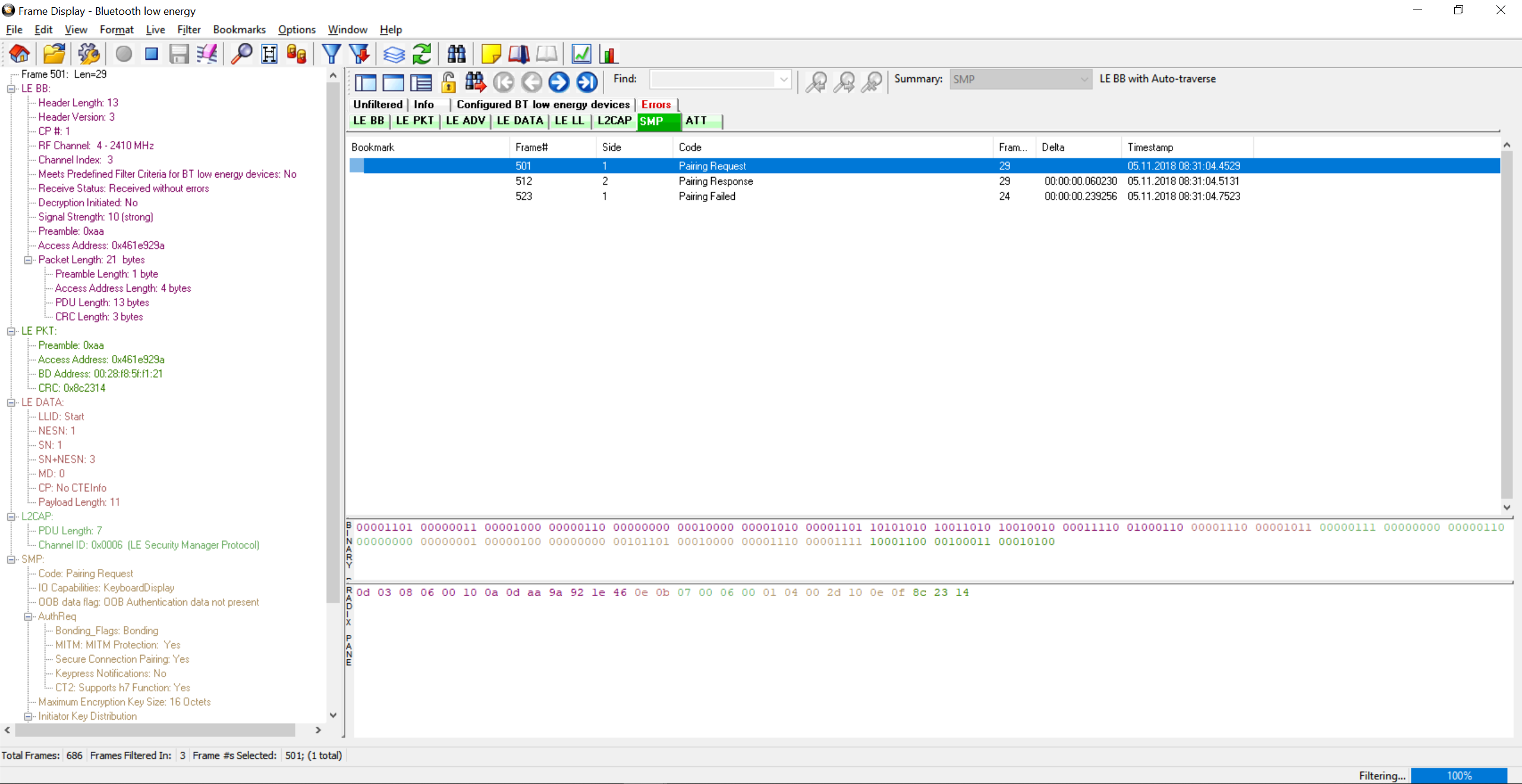This screenshot has height=784, width=1522.
Task: Click the Frame# column header
Action: click(x=552, y=147)
